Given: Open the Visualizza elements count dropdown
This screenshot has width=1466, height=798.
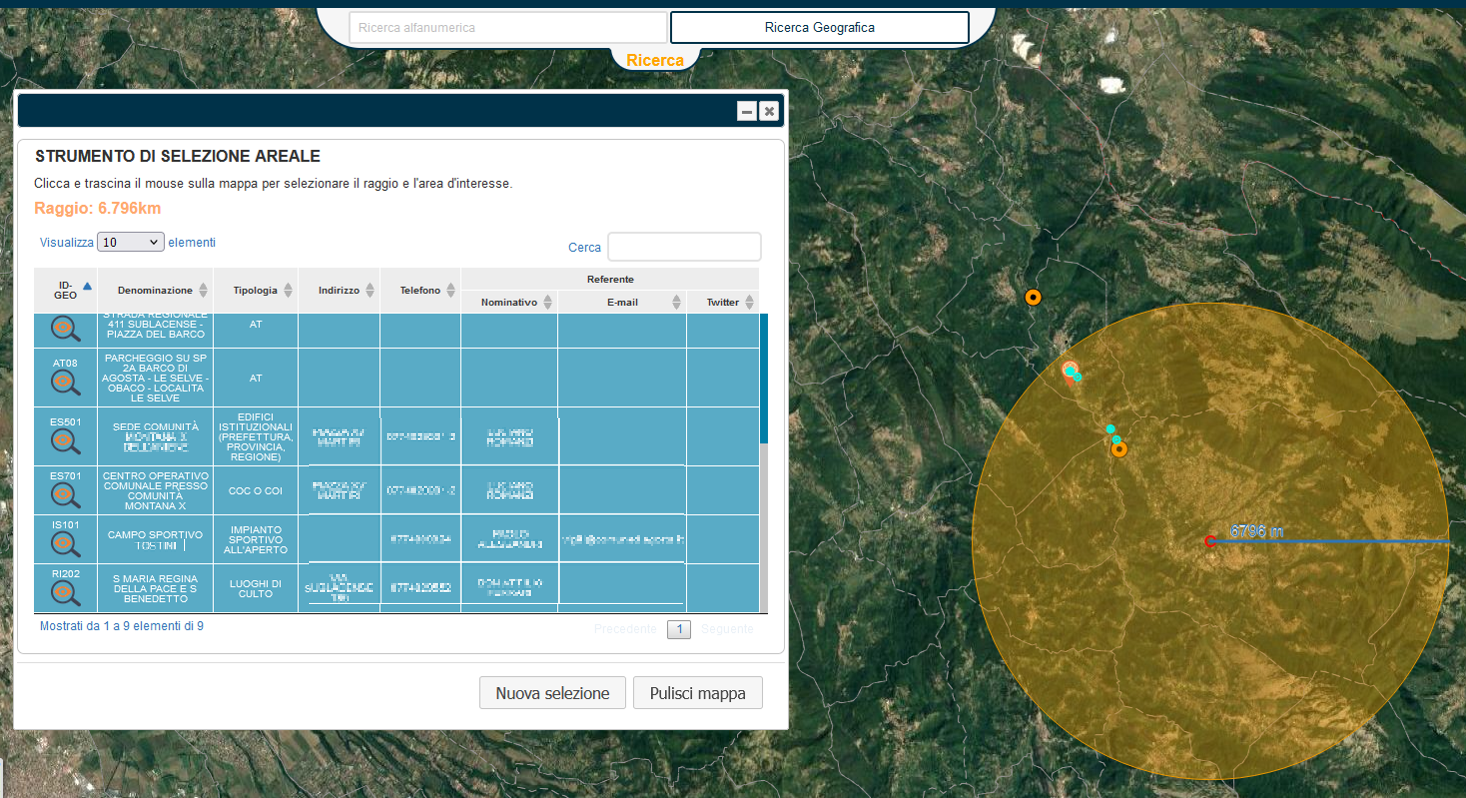Looking at the screenshot, I should pyautogui.click(x=130, y=242).
